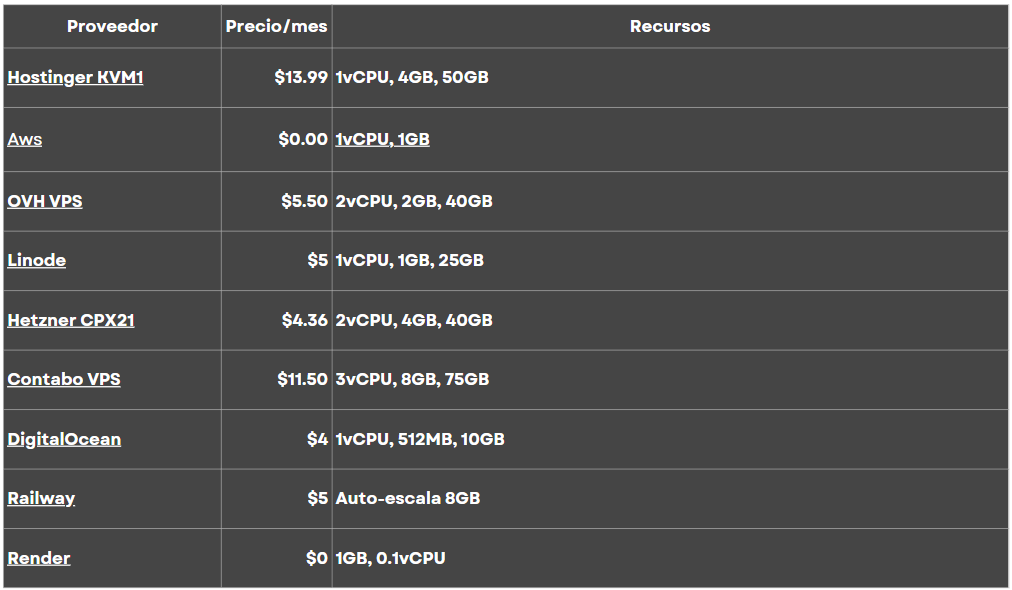Click the "1vCPU, 512MB, 10GB" resources cell
1012x590 pixels.
419,439
